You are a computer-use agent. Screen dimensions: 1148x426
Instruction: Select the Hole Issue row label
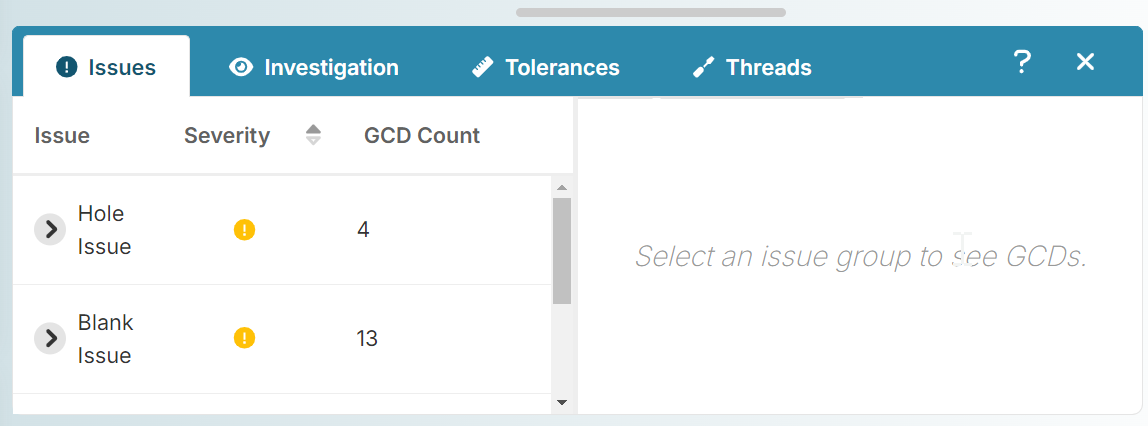(105, 230)
